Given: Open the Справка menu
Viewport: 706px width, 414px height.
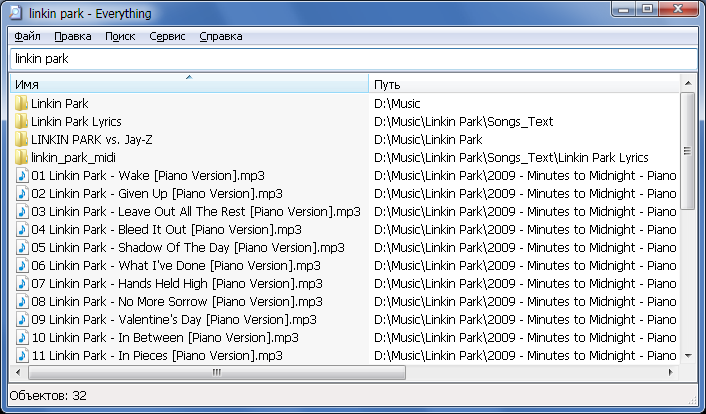Looking at the screenshot, I should click(x=221, y=36).
